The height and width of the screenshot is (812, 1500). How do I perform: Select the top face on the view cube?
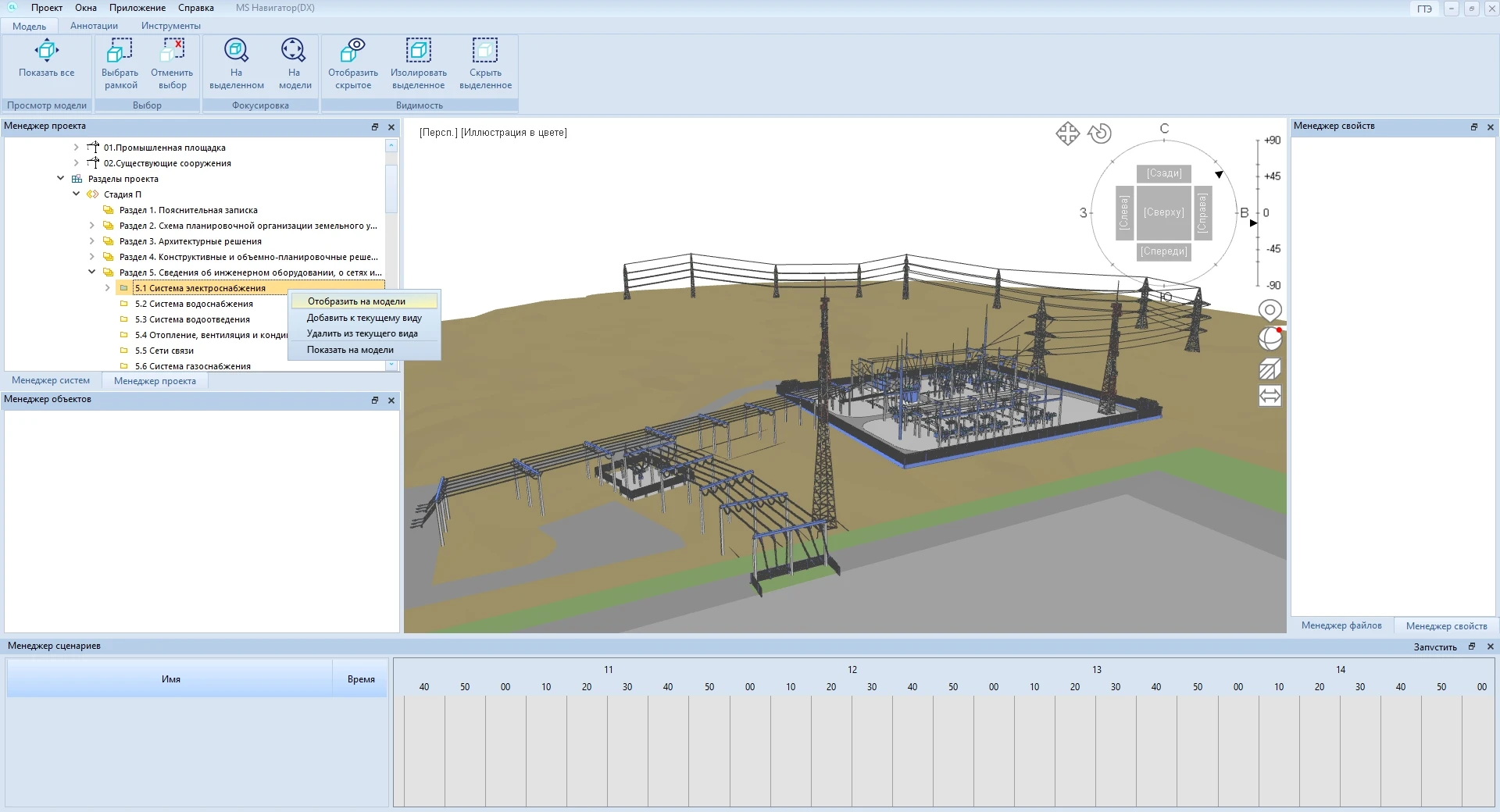point(1163,212)
